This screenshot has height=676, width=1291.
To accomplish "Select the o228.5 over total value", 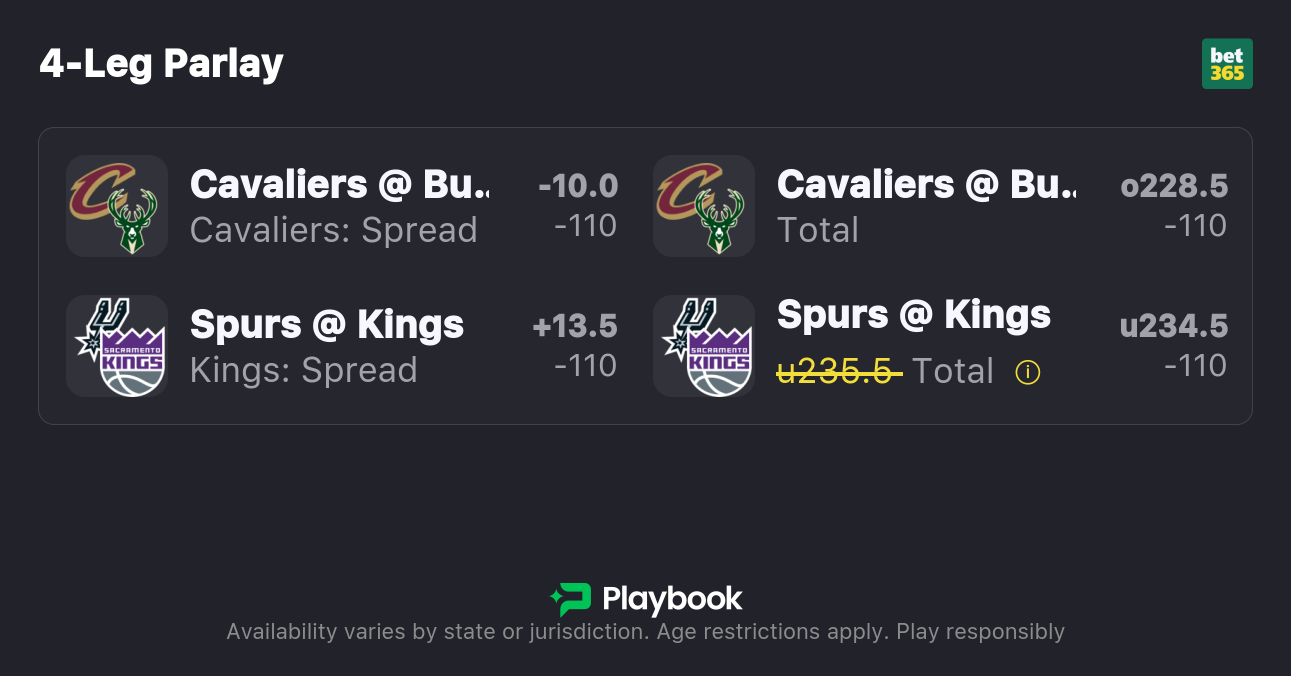I will [1173, 186].
